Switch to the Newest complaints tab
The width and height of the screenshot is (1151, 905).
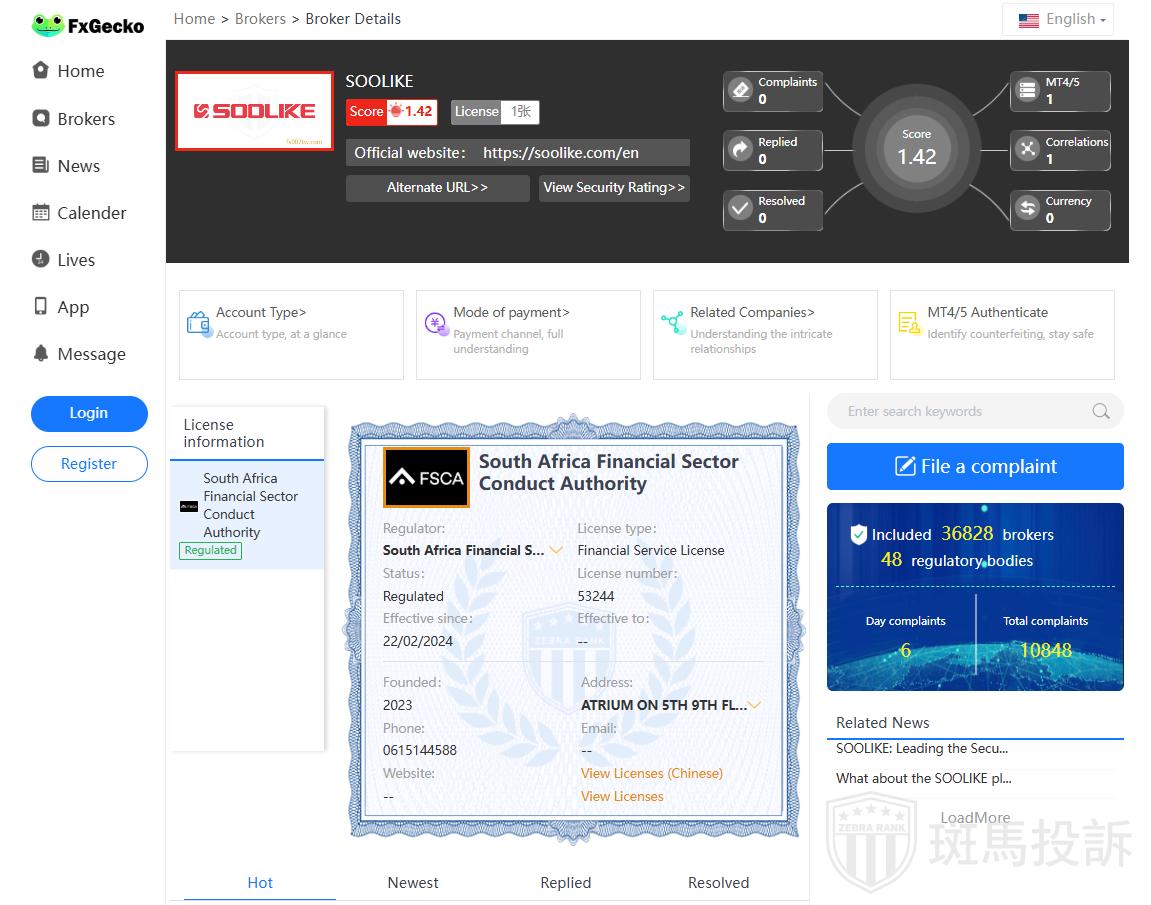tap(413, 882)
